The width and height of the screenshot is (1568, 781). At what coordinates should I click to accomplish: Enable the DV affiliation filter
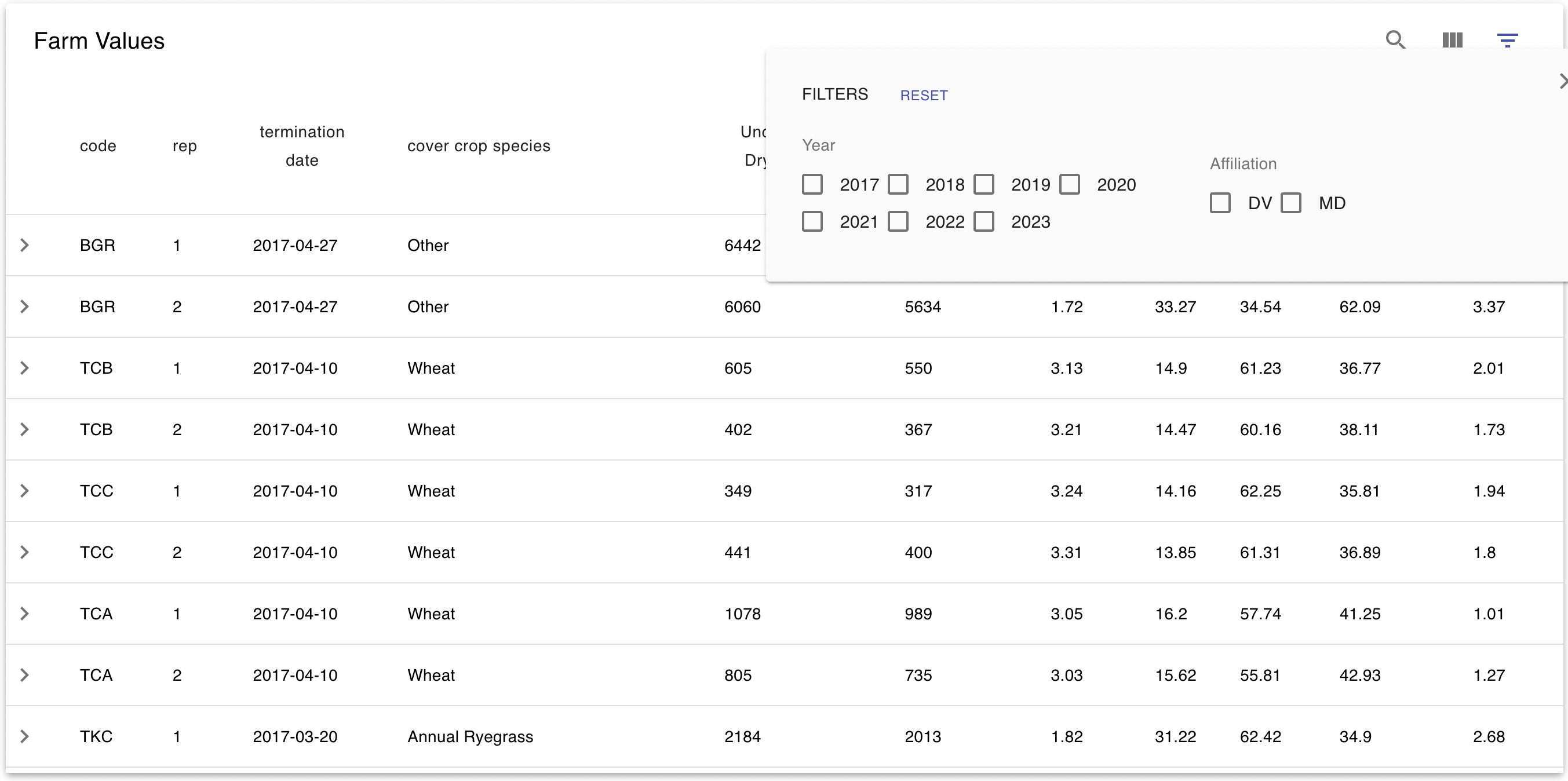[1220, 203]
